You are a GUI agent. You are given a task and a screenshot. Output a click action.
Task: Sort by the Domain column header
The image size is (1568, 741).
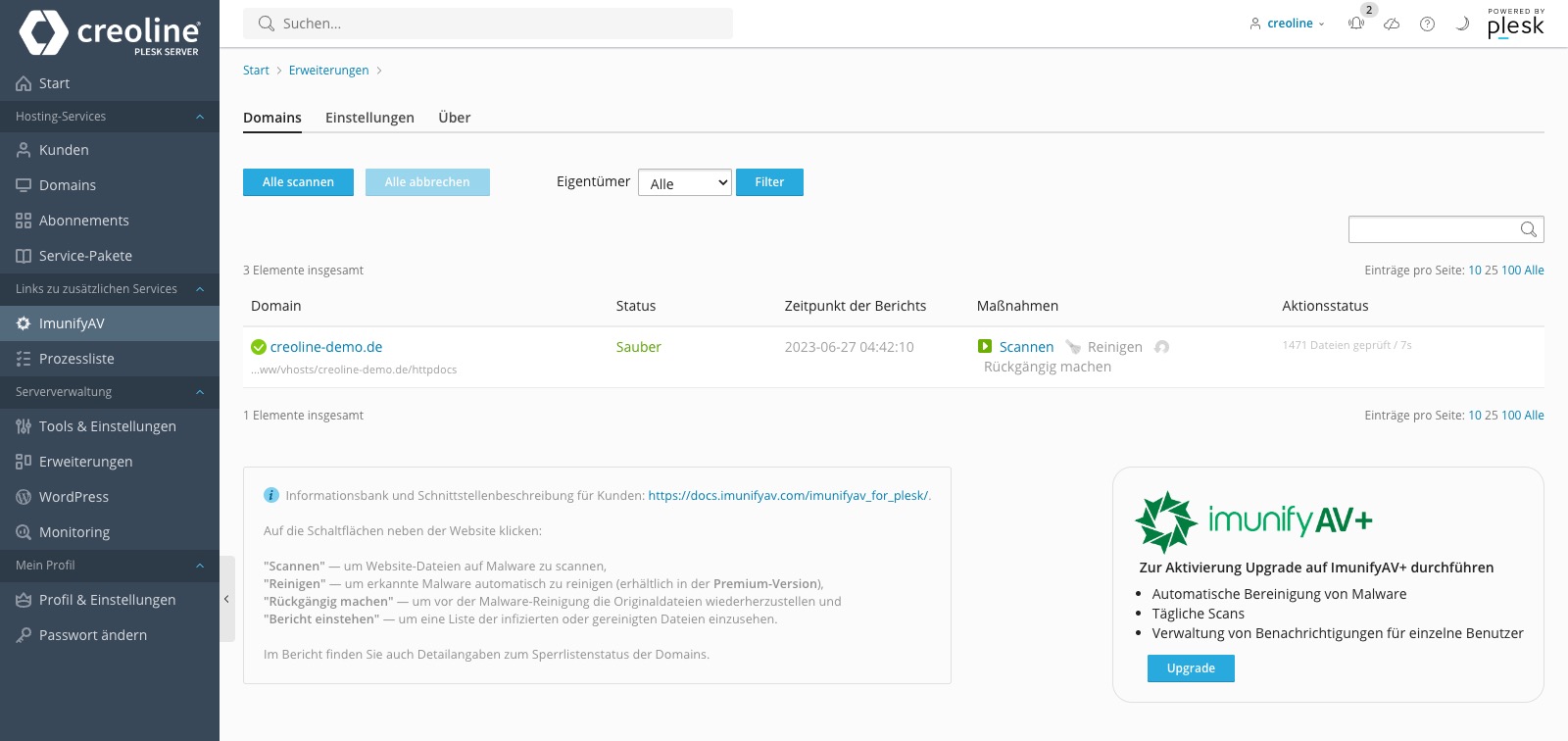[x=276, y=306]
